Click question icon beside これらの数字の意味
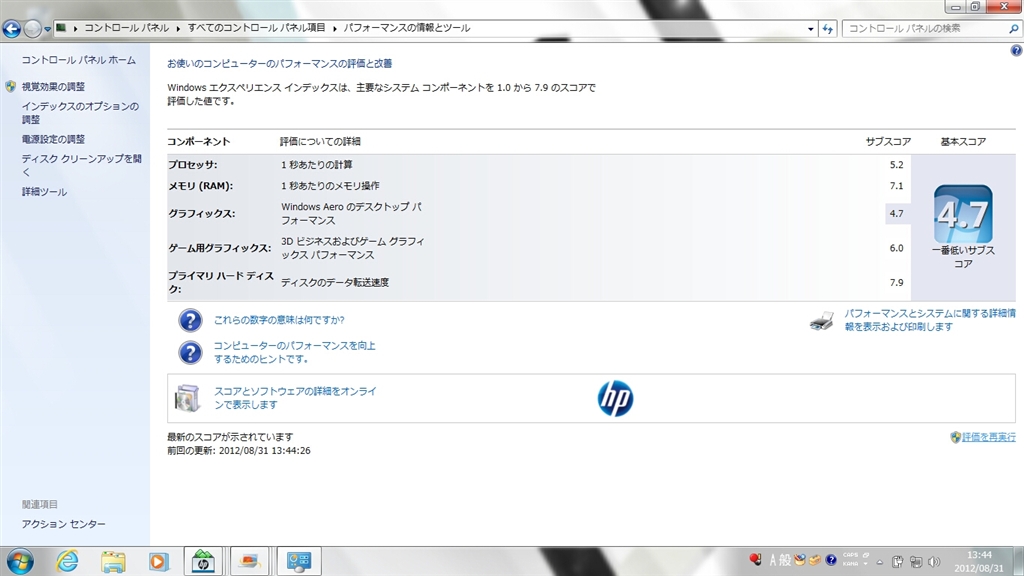 (x=190, y=321)
